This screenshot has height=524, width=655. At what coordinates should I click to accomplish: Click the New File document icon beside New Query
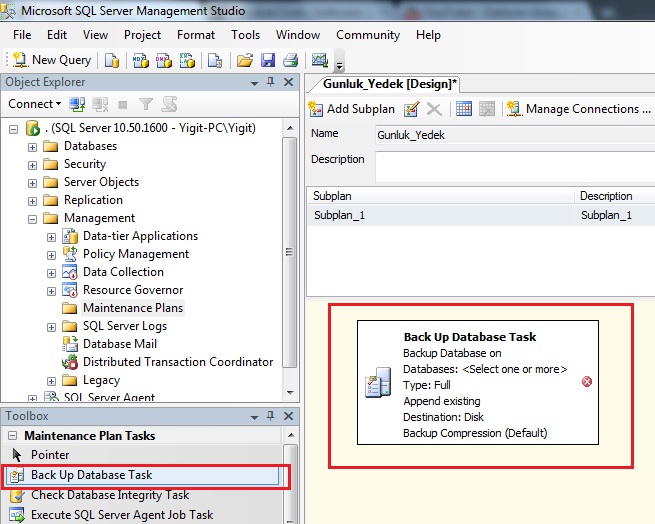click(112, 60)
